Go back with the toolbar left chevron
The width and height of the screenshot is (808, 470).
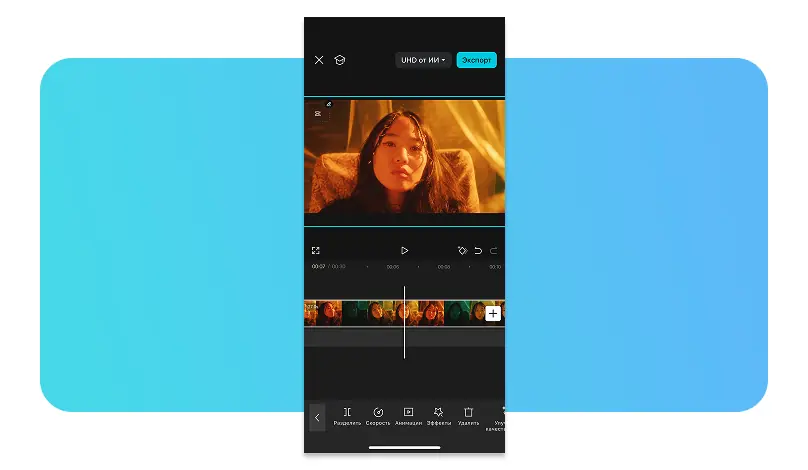tap(317, 417)
